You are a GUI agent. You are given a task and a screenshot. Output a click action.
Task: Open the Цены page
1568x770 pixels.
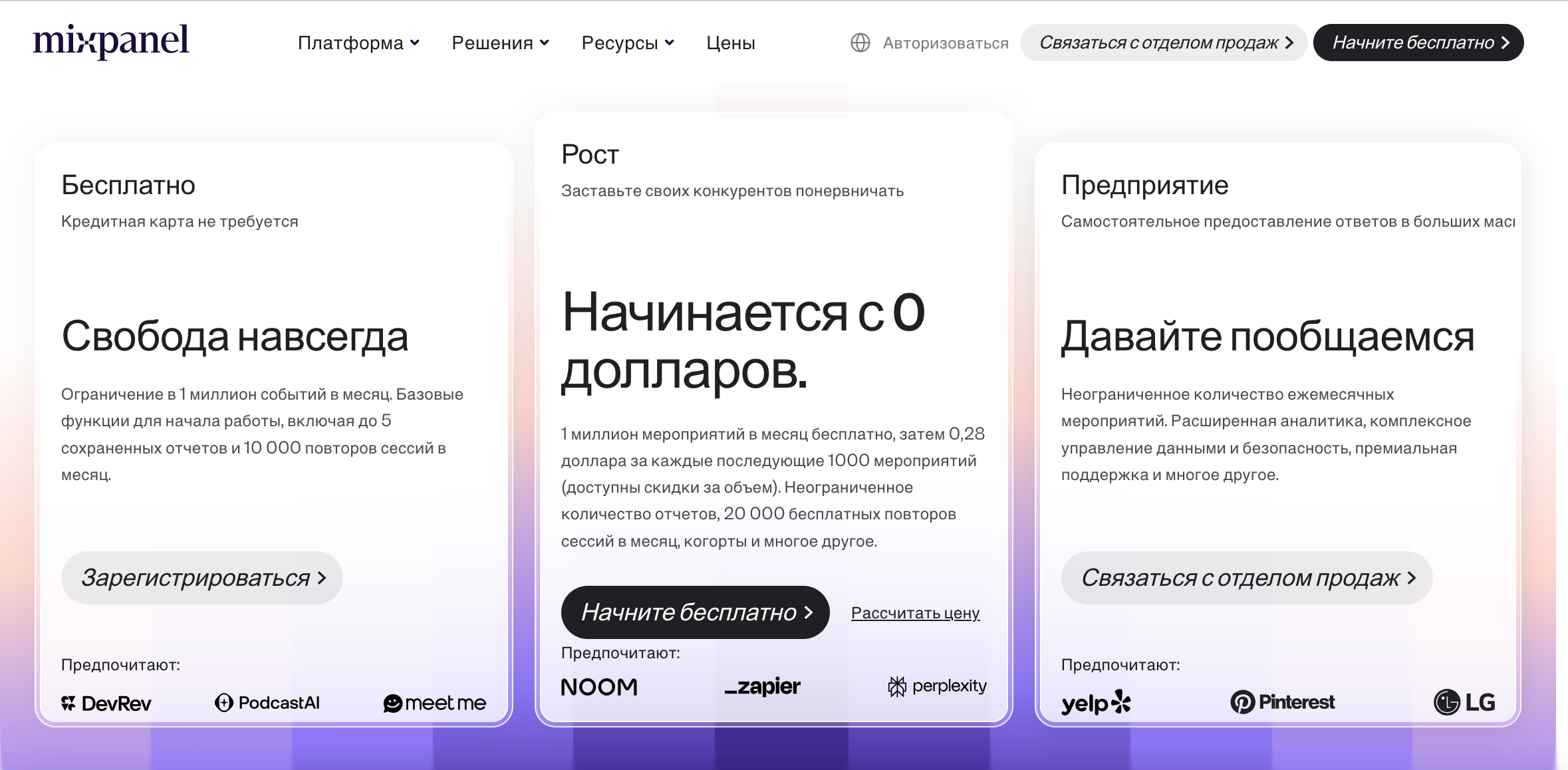pos(729,42)
